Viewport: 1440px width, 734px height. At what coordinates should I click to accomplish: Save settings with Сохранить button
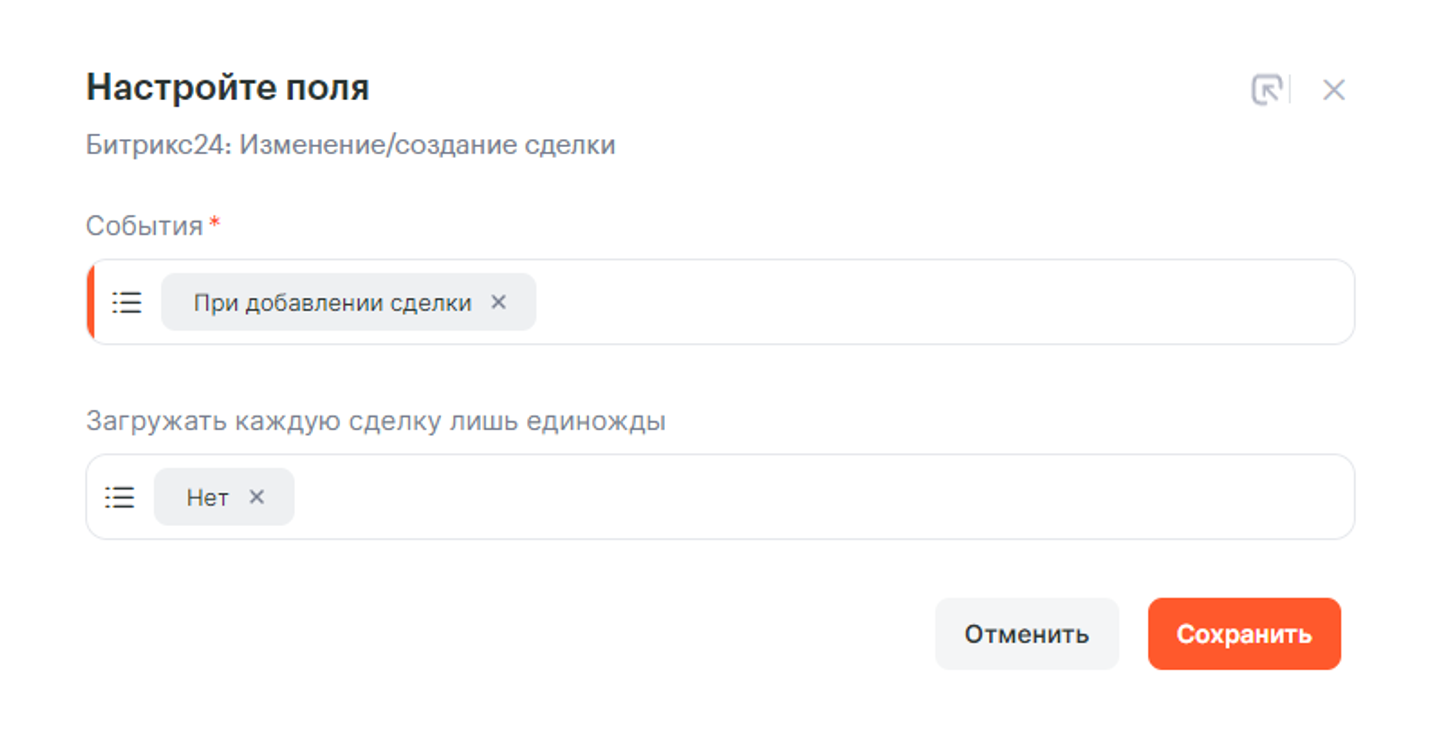[x=1243, y=634]
